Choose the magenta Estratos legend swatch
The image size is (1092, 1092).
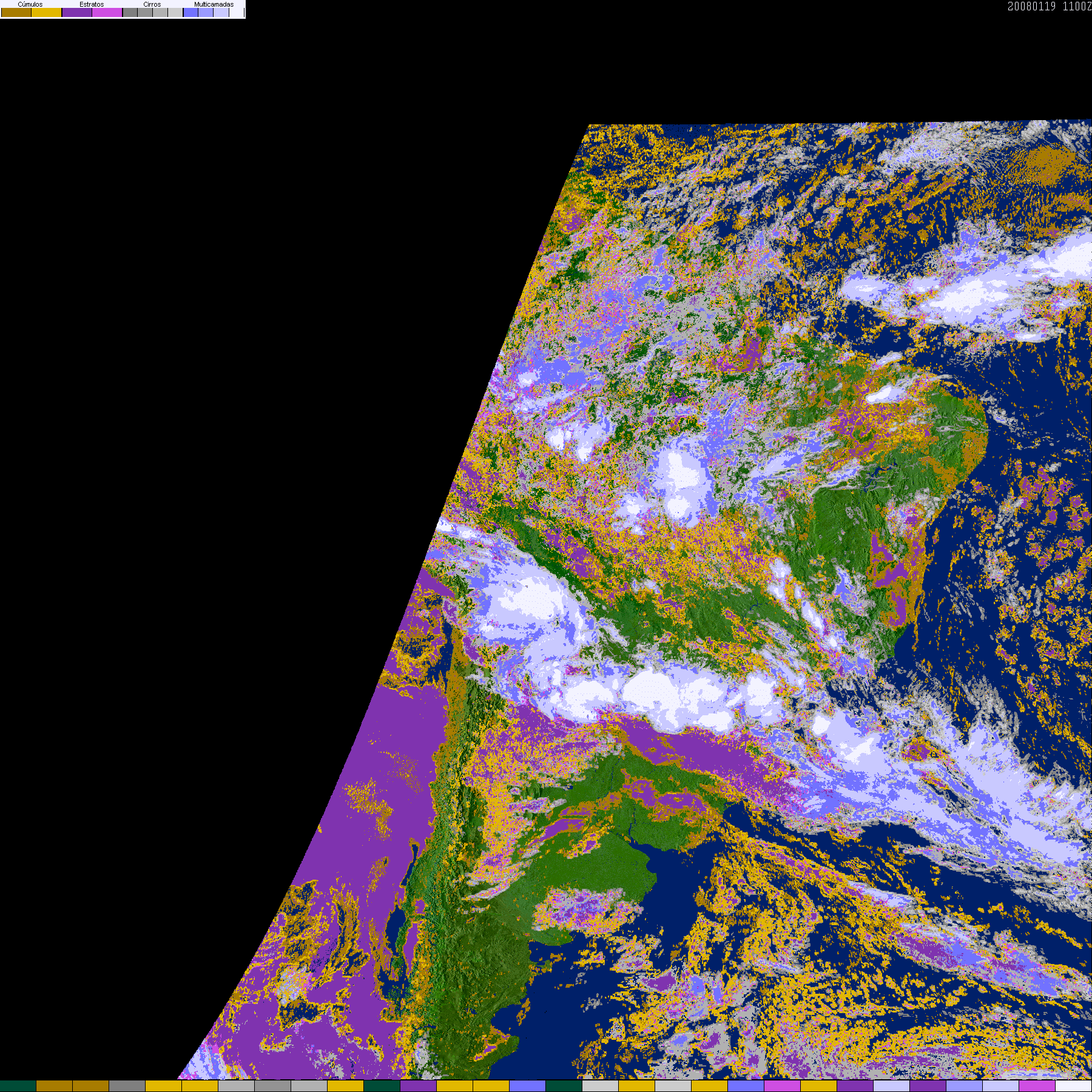[x=107, y=13]
